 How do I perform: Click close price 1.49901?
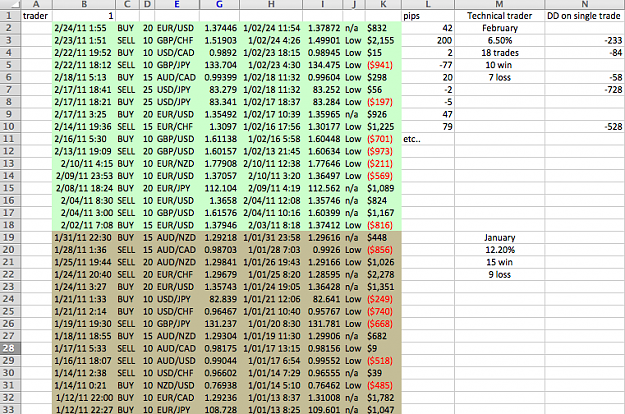click(x=322, y=41)
